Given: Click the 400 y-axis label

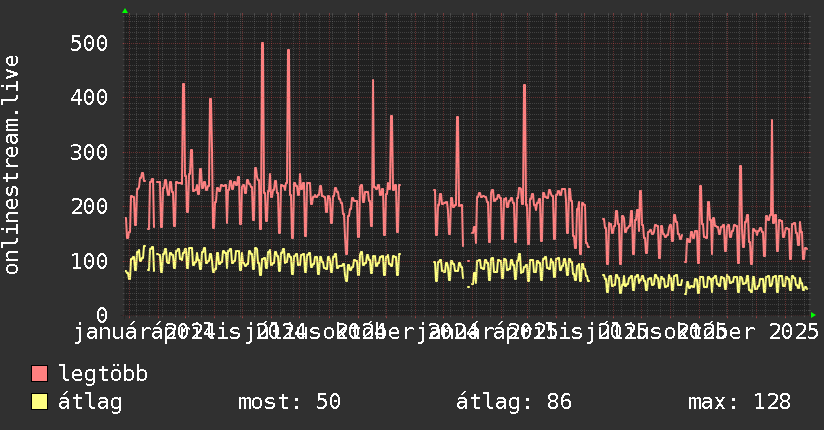Looking at the screenshot, I should [x=89, y=97].
